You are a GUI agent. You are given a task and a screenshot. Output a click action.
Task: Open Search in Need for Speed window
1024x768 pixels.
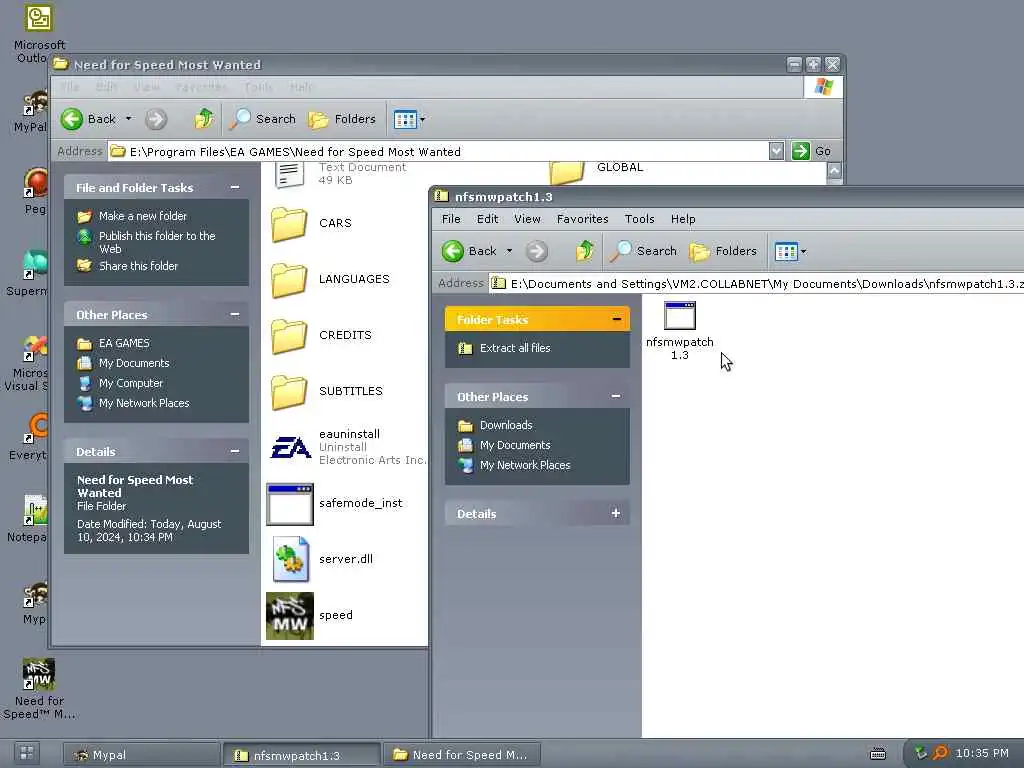[263, 120]
